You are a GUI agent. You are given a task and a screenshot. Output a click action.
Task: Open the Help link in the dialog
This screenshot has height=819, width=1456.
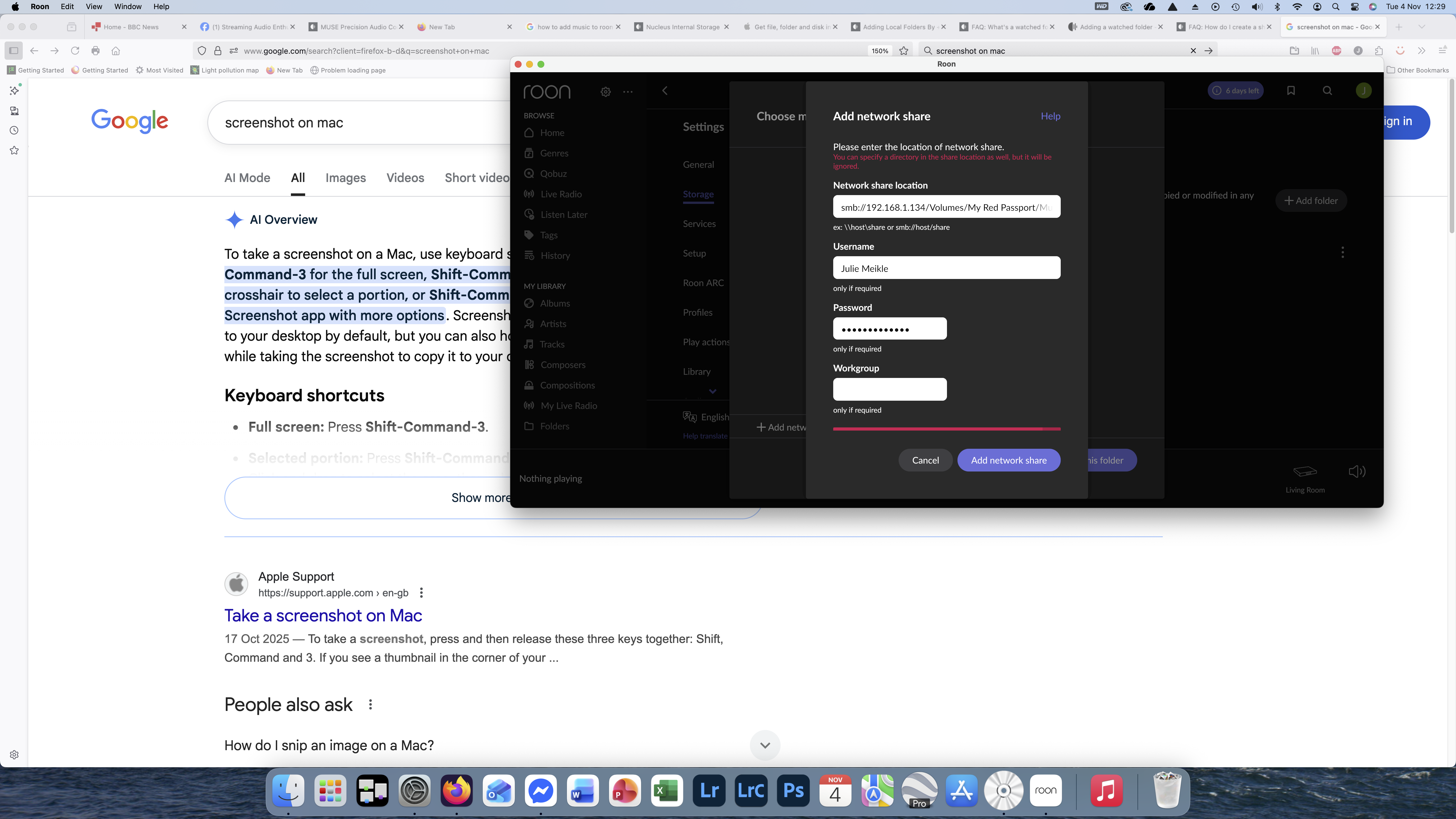tap(1050, 116)
